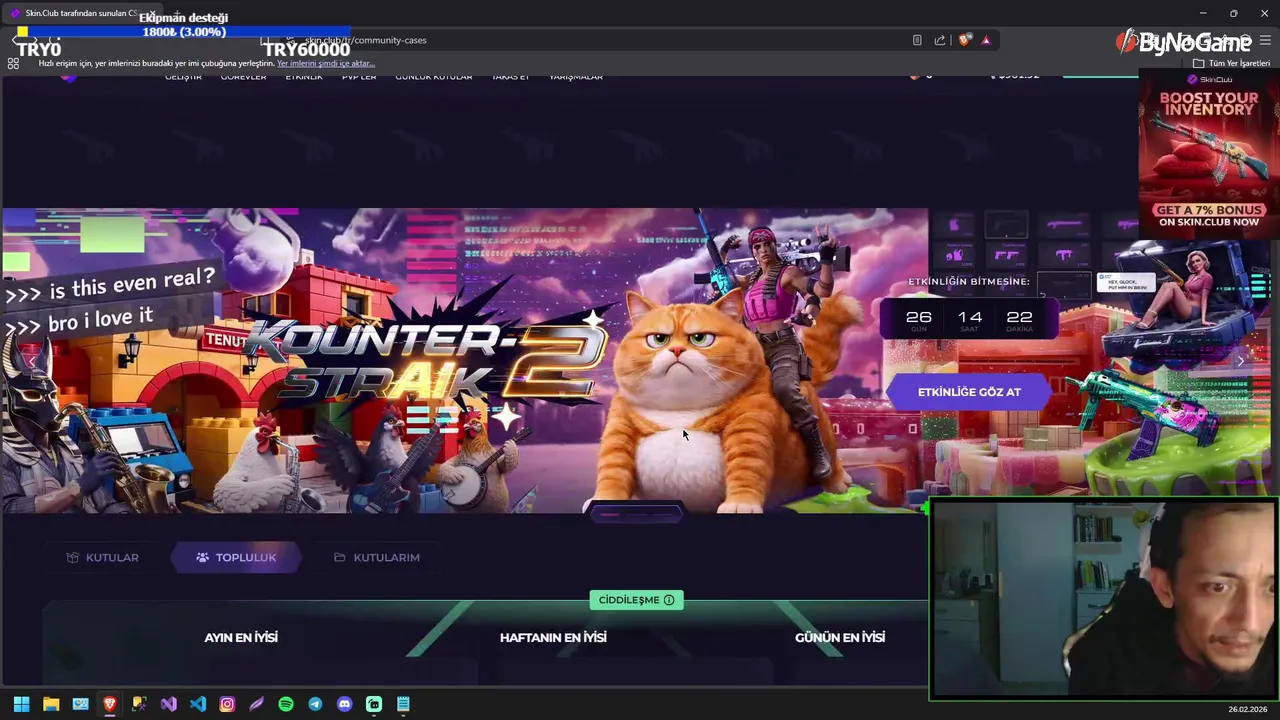Click info icon next to CİDDİLEŞME

pos(669,600)
